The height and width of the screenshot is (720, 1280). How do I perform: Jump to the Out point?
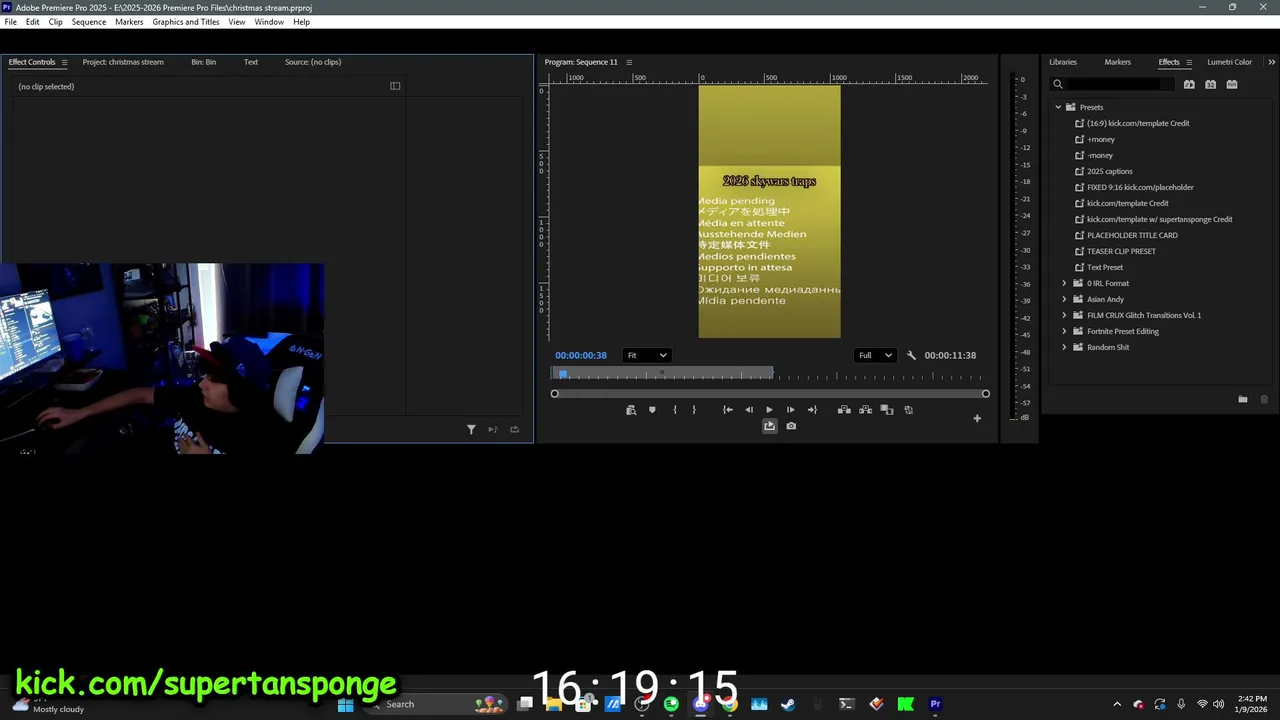coord(812,410)
